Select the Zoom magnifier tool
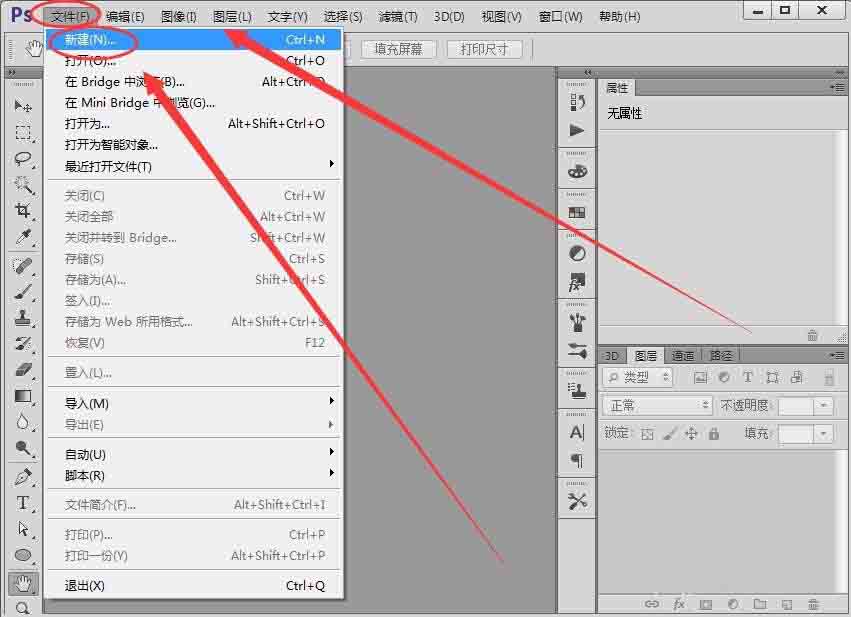The image size is (851, 617). click(23, 607)
